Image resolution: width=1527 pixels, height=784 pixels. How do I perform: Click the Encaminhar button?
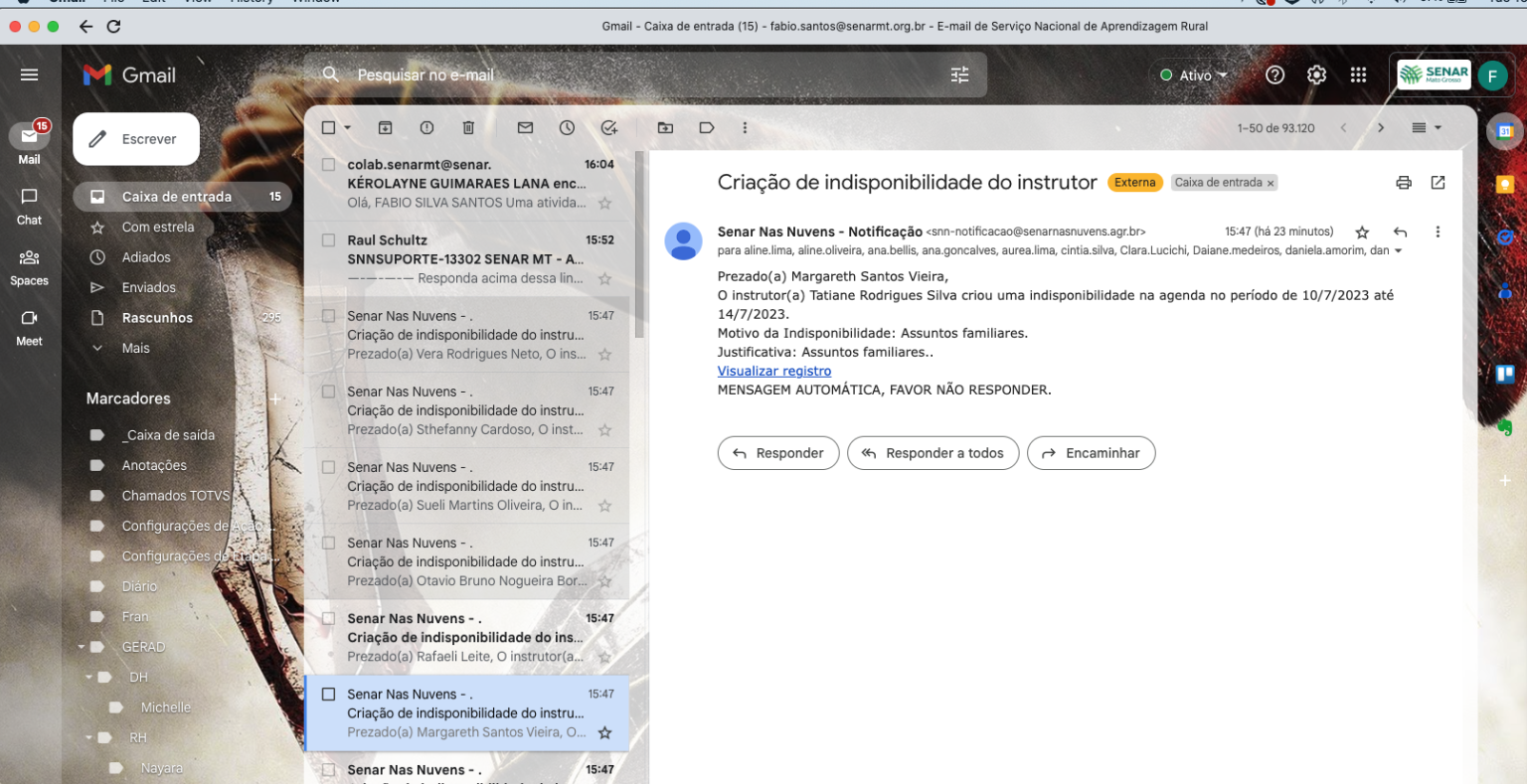click(1091, 453)
